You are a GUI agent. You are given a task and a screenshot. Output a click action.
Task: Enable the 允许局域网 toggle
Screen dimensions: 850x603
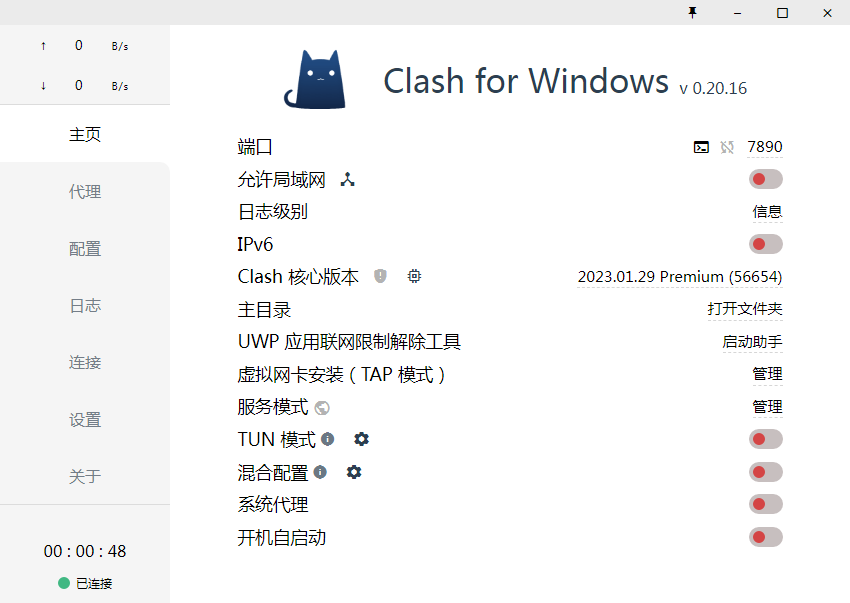pos(765,179)
